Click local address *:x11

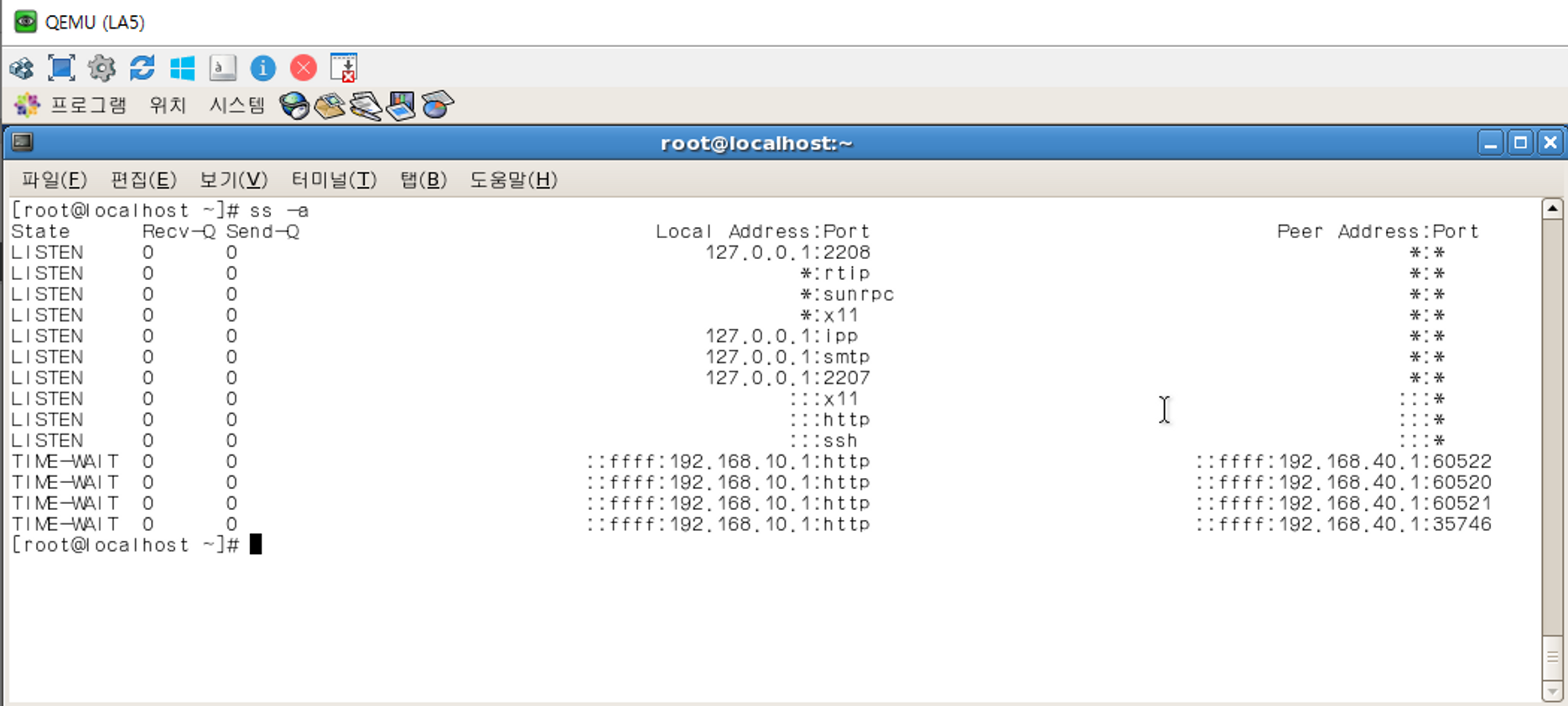(x=829, y=315)
